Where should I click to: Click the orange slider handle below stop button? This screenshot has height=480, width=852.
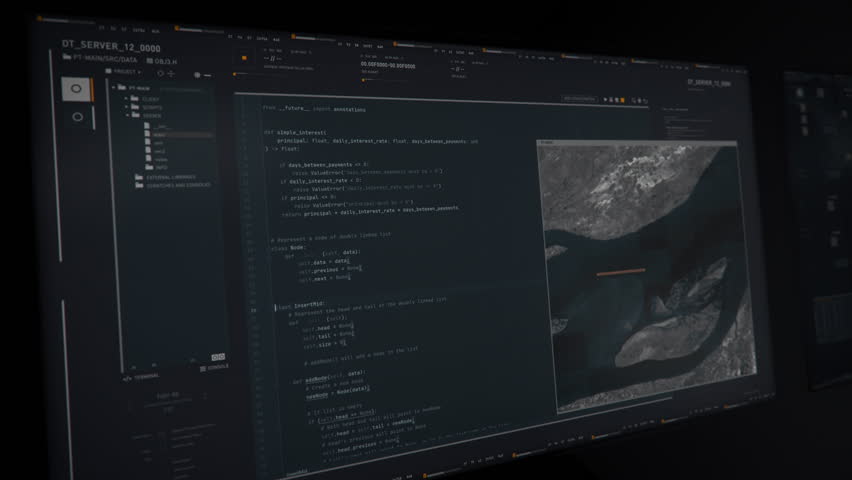pyautogui.click(x=235, y=74)
